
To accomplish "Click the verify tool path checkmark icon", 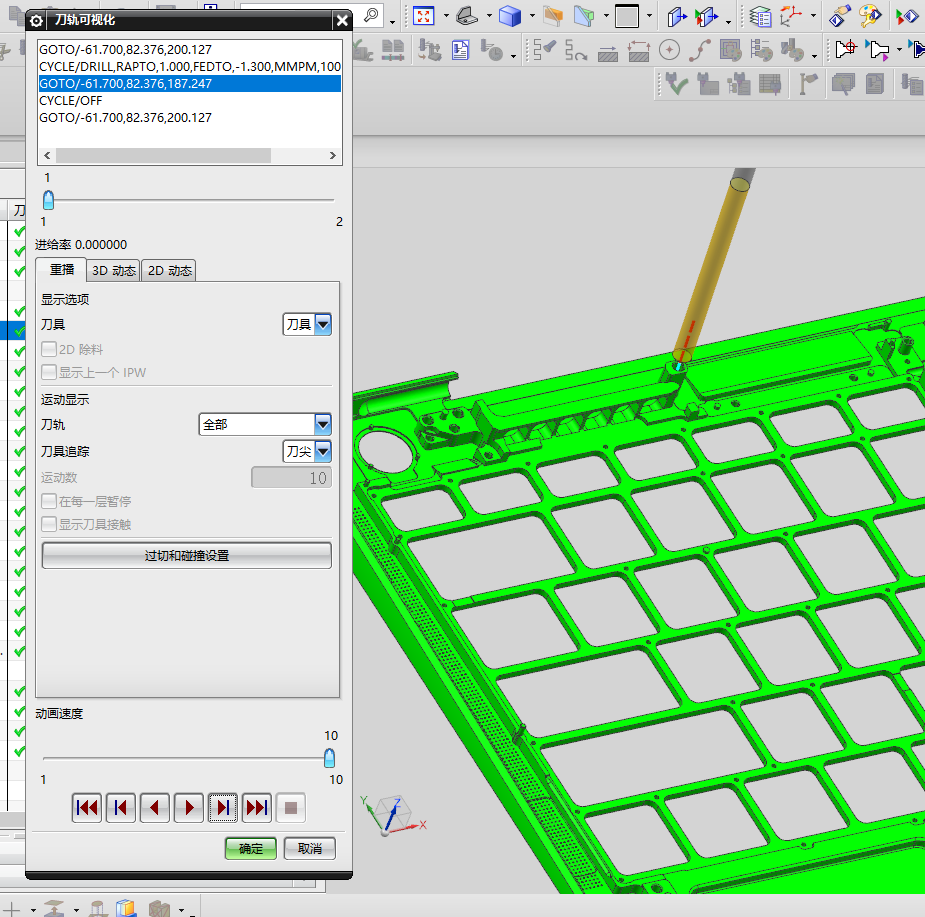I will pos(675,83).
